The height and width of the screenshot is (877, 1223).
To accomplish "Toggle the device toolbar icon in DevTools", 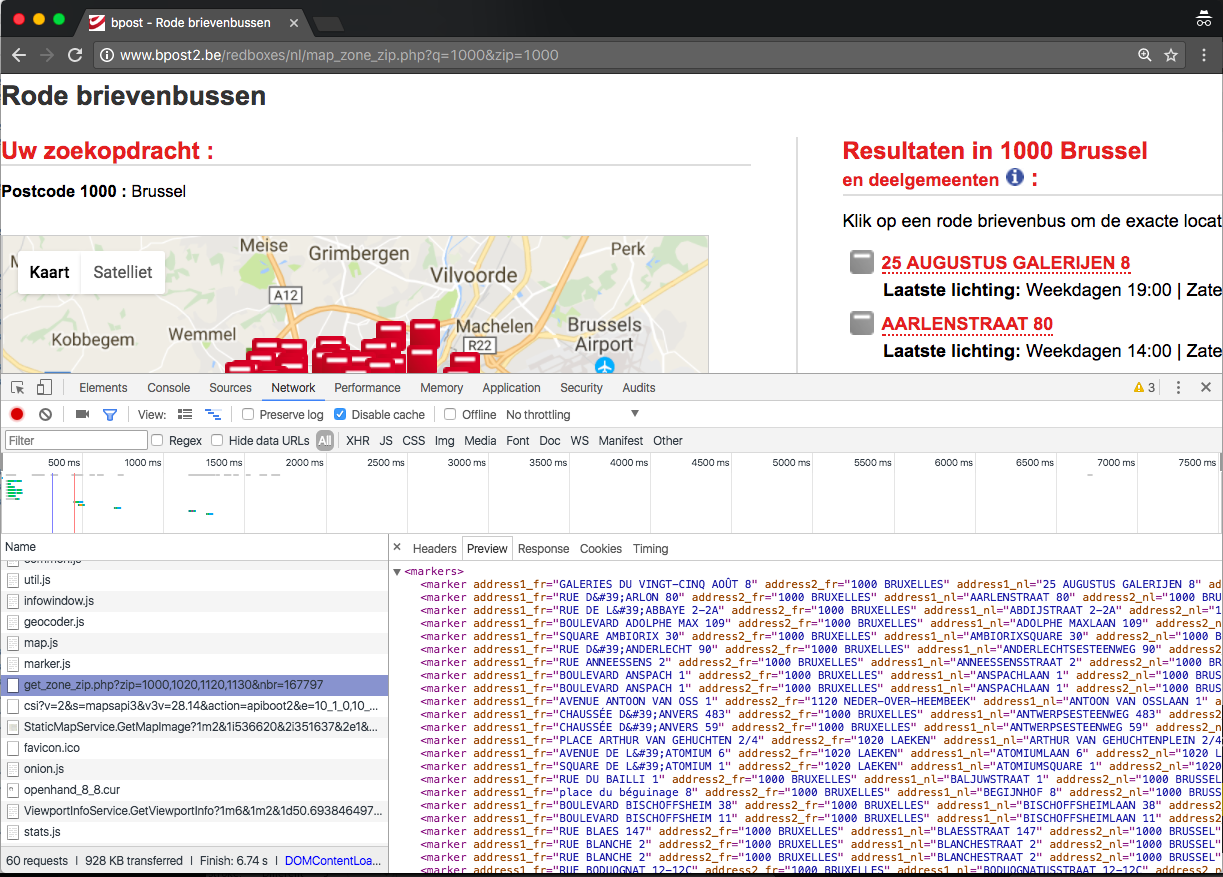I will tap(44, 388).
